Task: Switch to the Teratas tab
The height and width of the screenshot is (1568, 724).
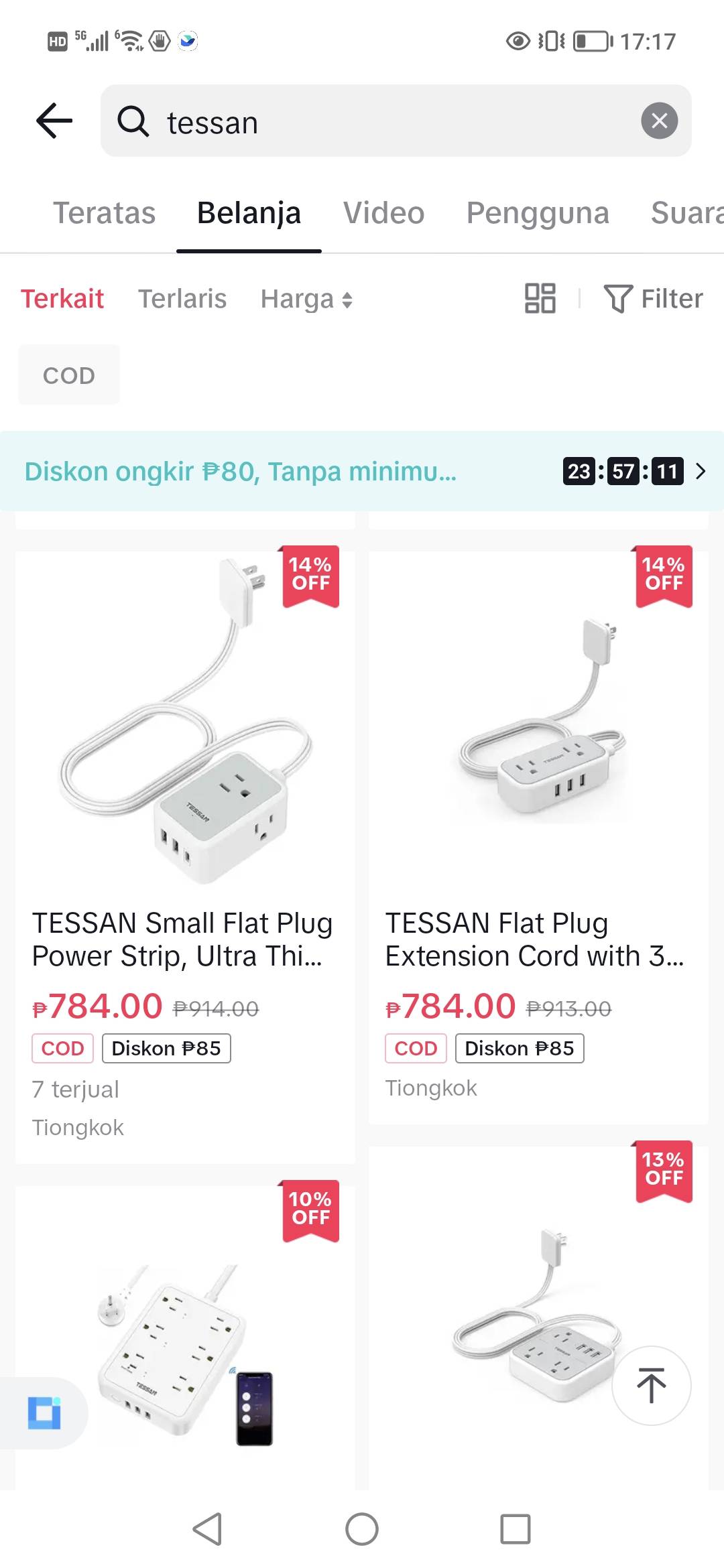Action: [104, 213]
